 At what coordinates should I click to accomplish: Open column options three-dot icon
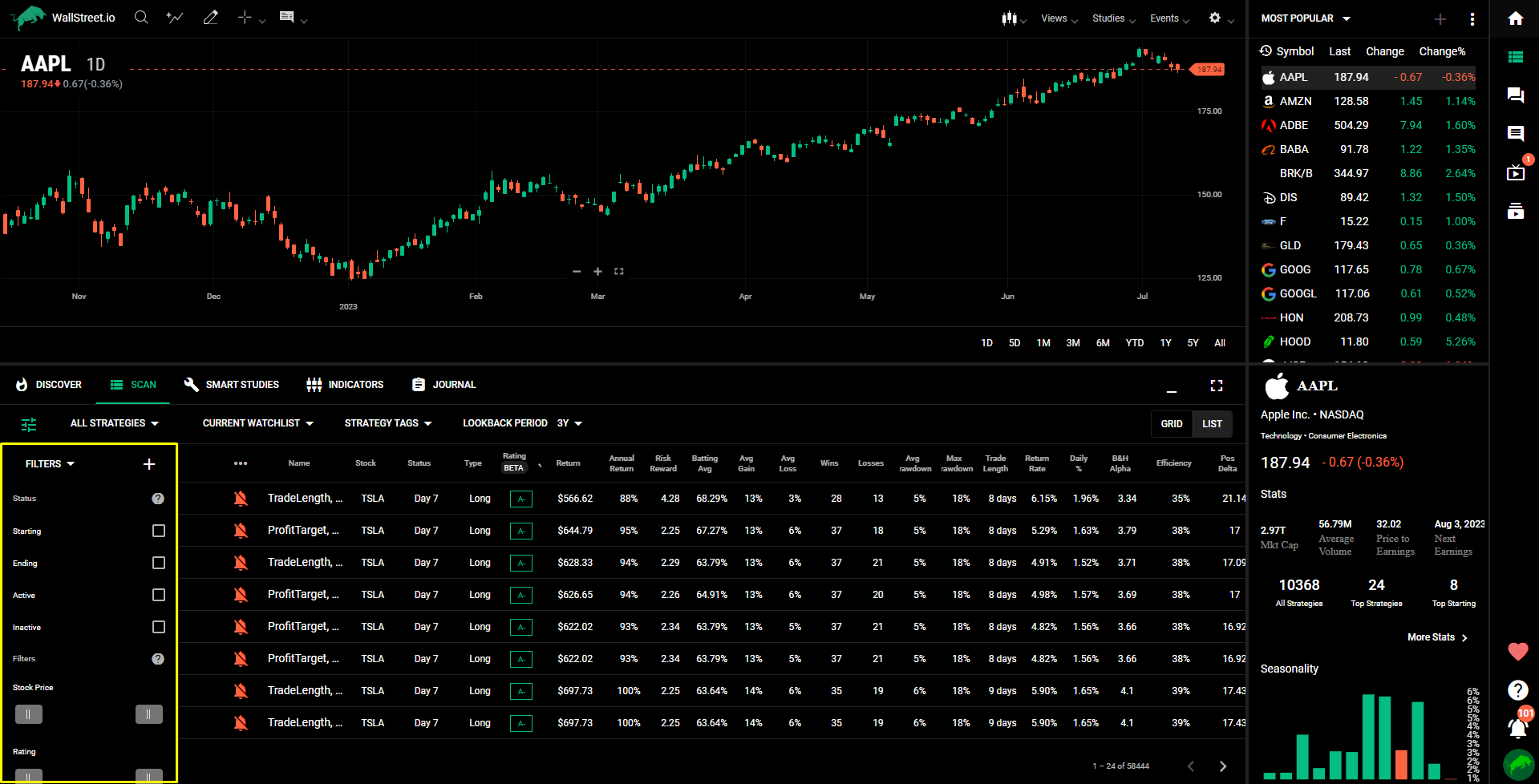pyautogui.click(x=241, y=463)
